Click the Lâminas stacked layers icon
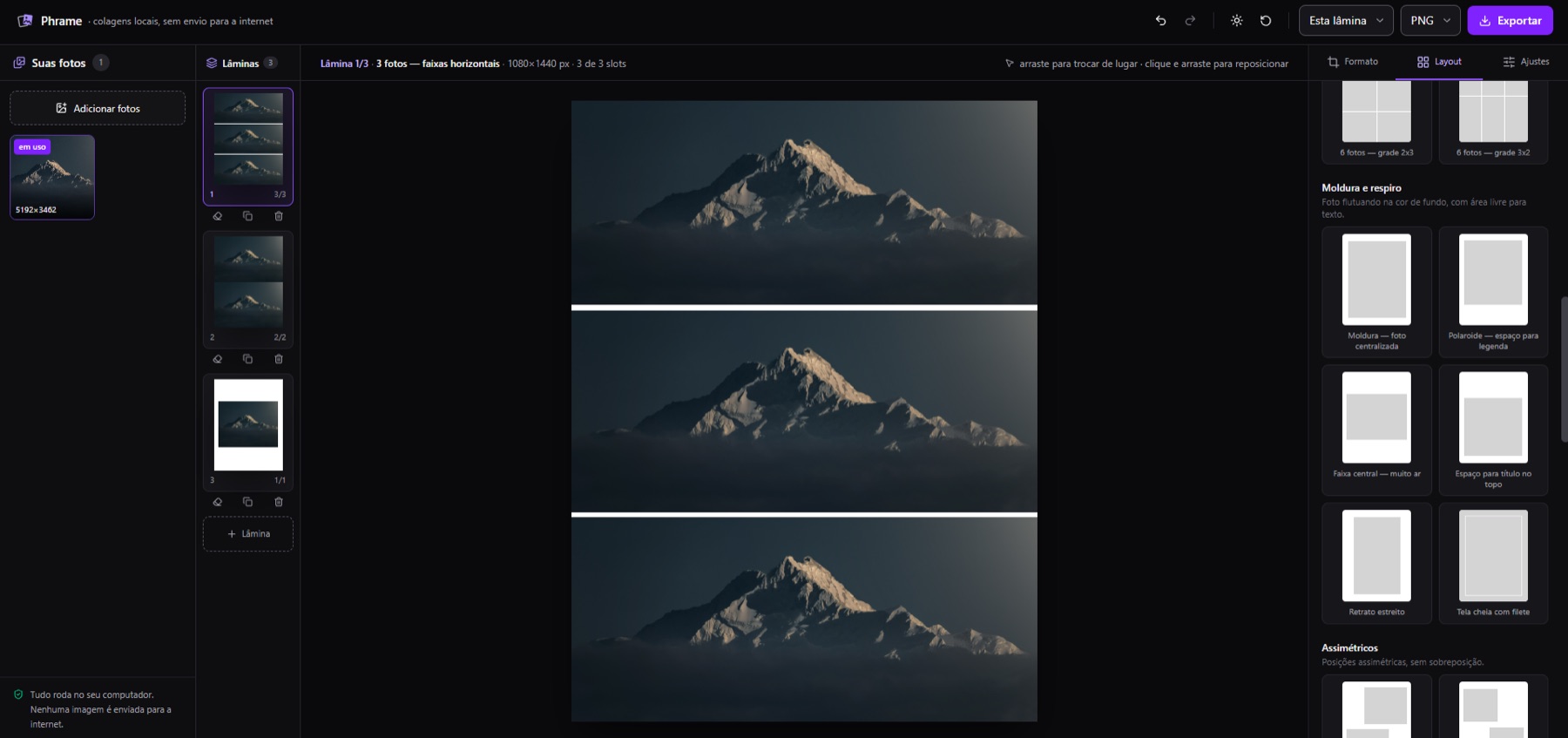Screen dimensions: 1568x738 212,63
